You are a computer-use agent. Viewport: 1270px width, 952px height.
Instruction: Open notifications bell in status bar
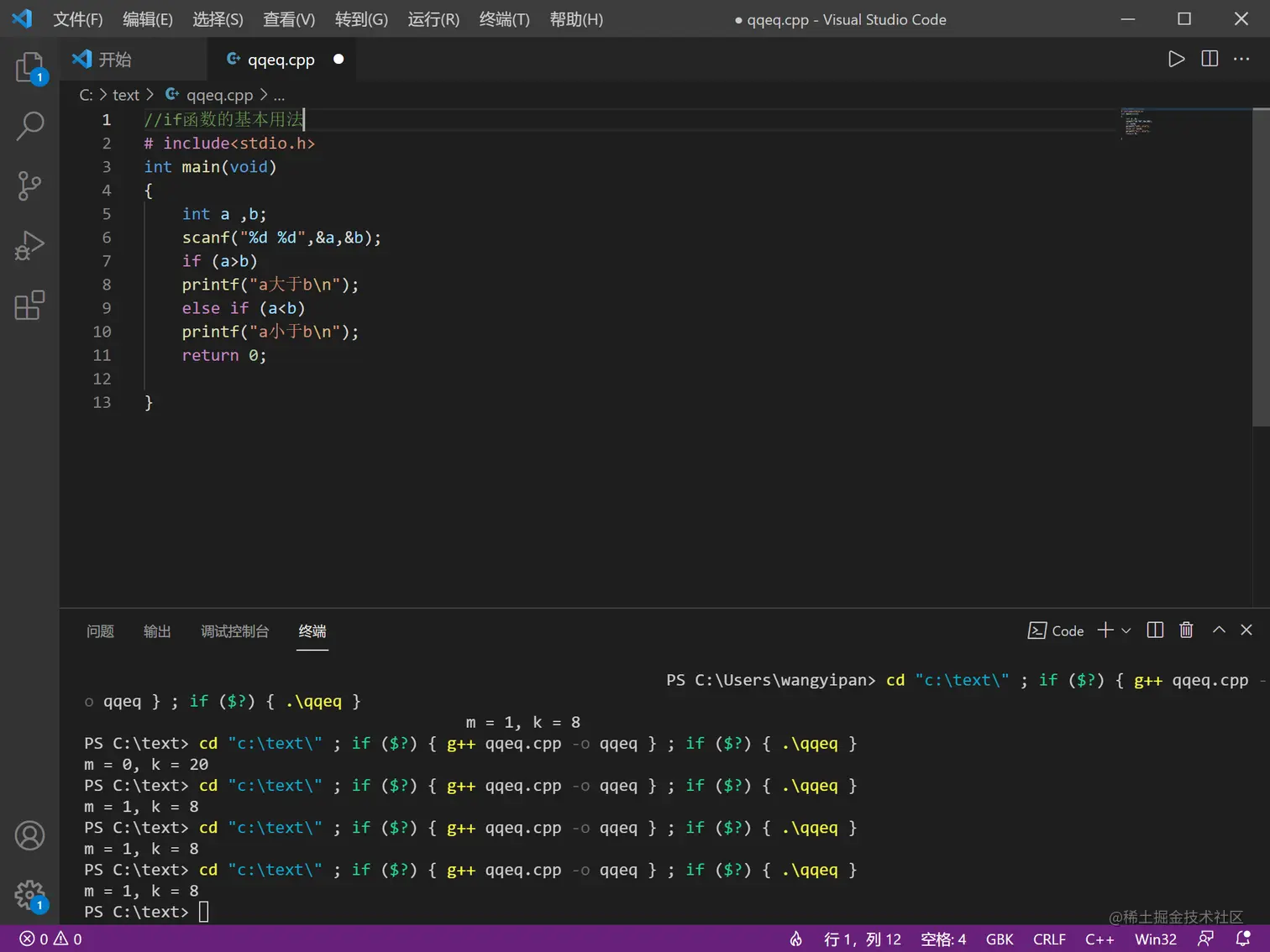1243,939
